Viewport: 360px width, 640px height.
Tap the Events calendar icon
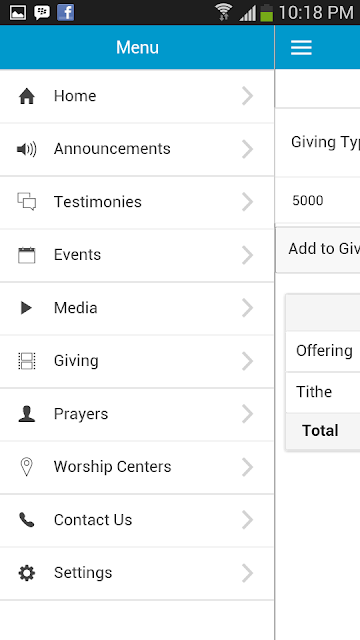coord(27,255)
